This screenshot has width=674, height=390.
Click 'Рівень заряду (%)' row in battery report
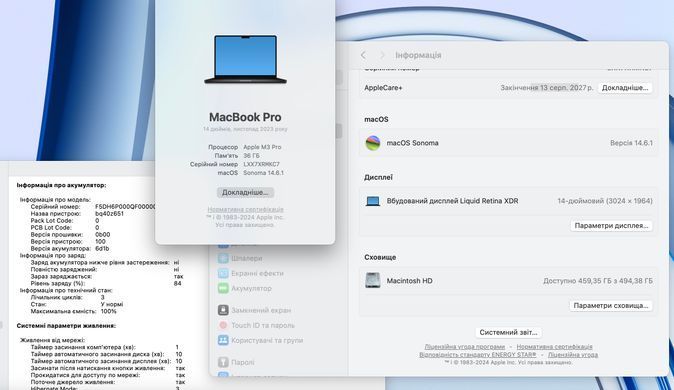tap(106, 283)
